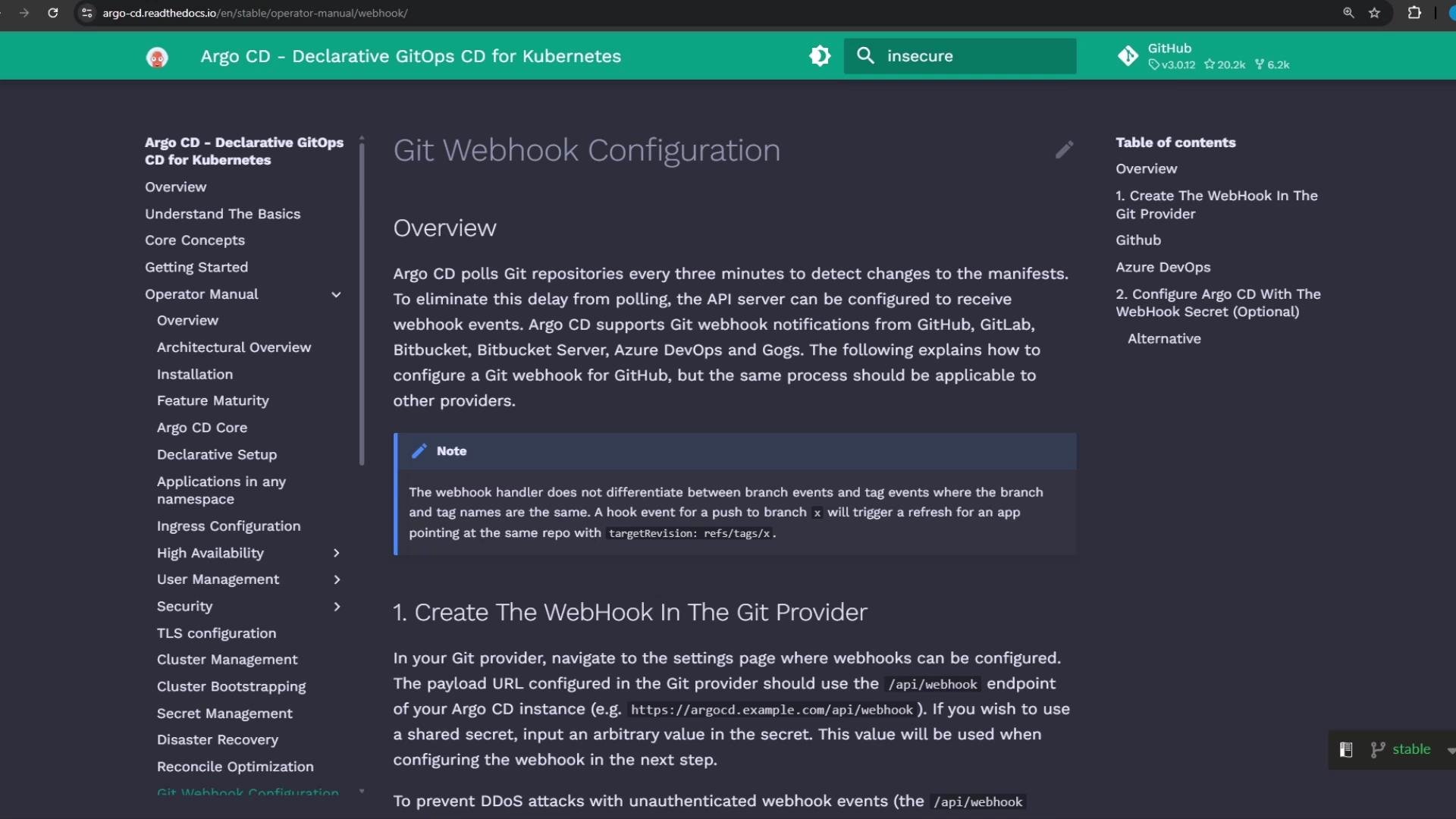Click the 20.2k stars count
The height and width of the screenshot is (819, 1456).
(1225, 65)
